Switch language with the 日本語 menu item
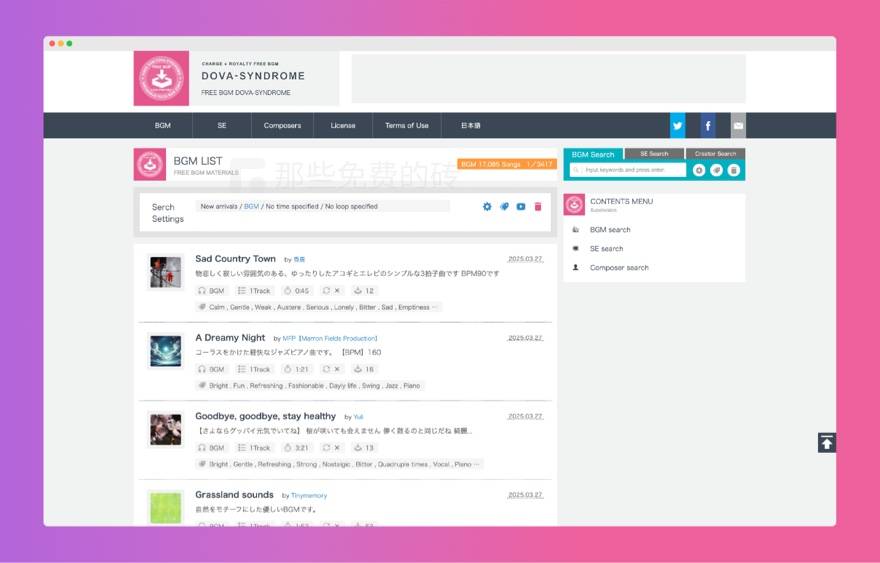The image size is (880, 563). [x=470, y=125]
